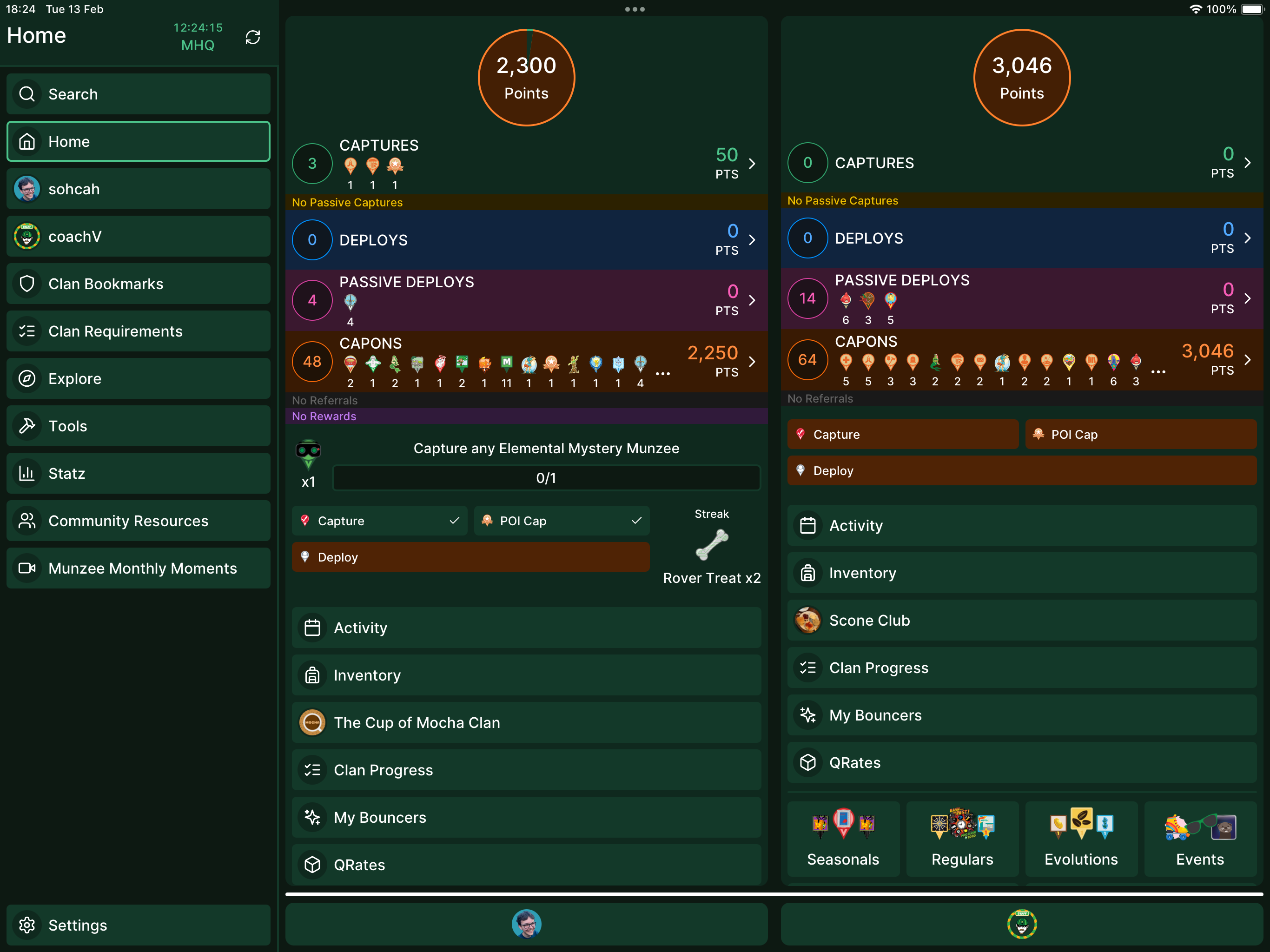Viewport: 1270px width, 952px height.
Task: Tap the horizontal scroll indicator bar
Action: [x=774, y=894]
